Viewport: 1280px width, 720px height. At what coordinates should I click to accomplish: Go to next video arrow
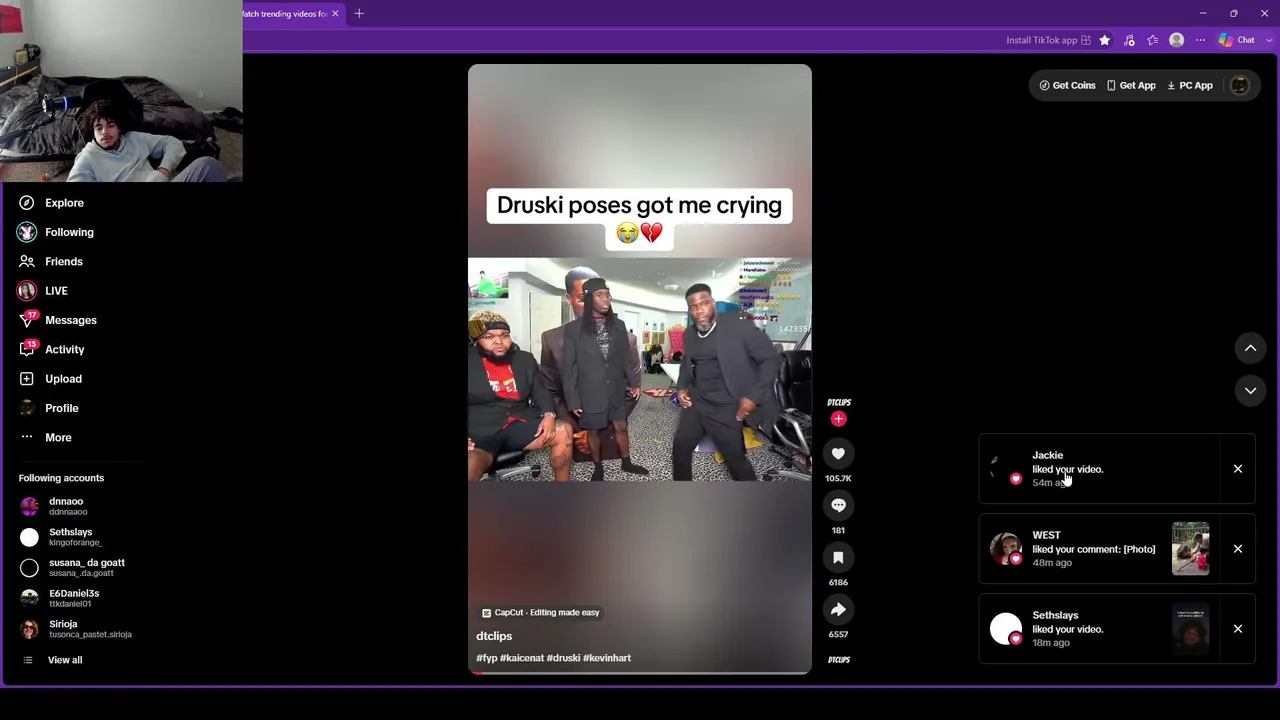tap(1250, 391)
